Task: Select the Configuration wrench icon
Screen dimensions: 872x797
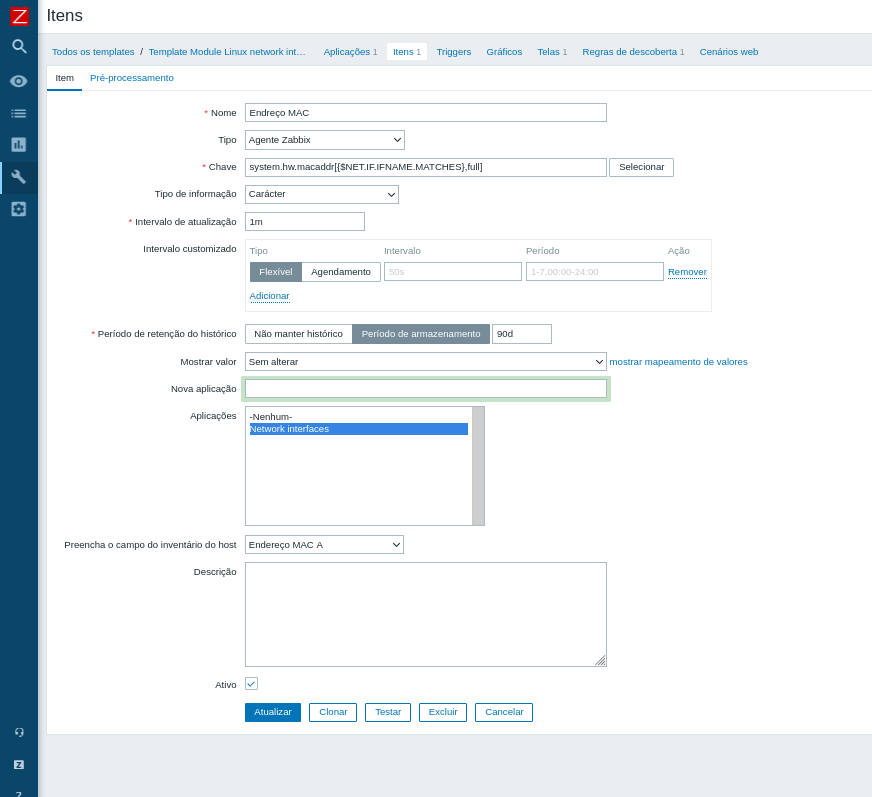Action: 18,177
